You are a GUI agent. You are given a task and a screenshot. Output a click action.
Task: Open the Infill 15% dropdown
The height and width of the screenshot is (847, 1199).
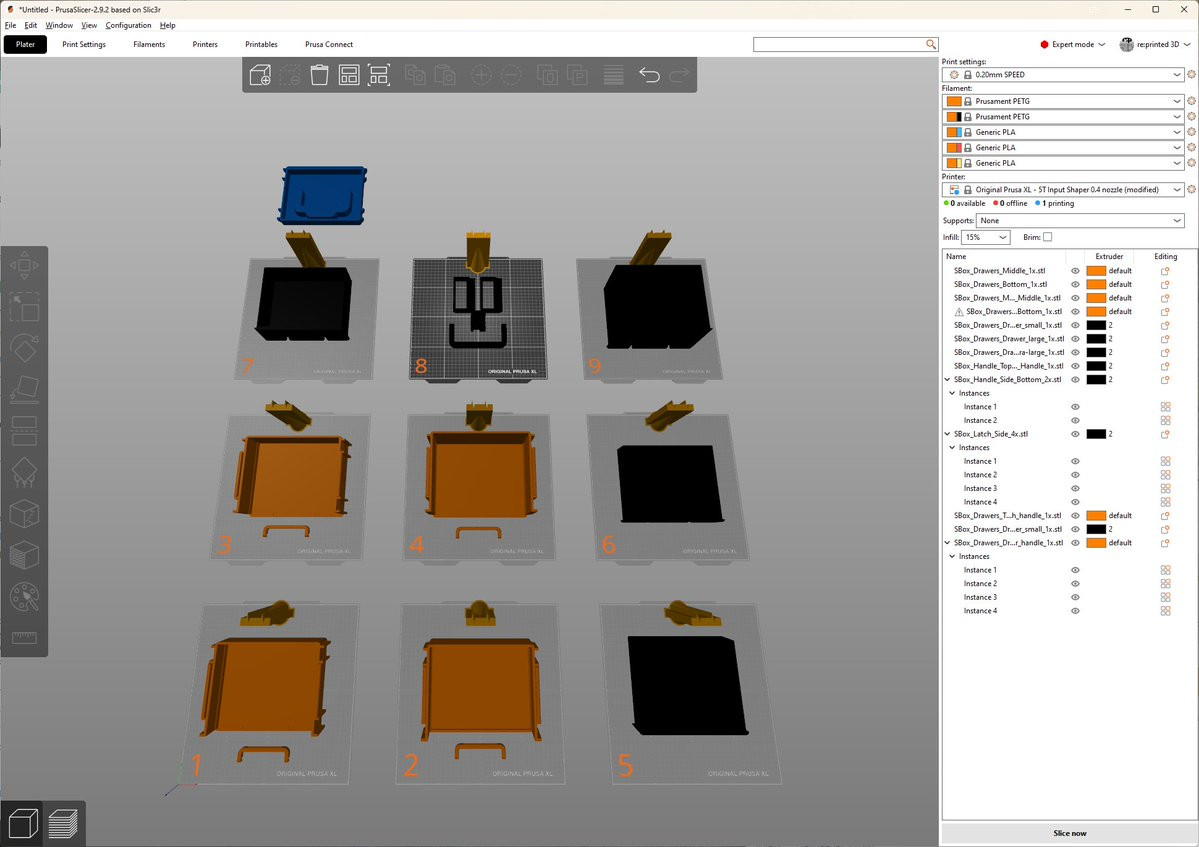[986, 237]
